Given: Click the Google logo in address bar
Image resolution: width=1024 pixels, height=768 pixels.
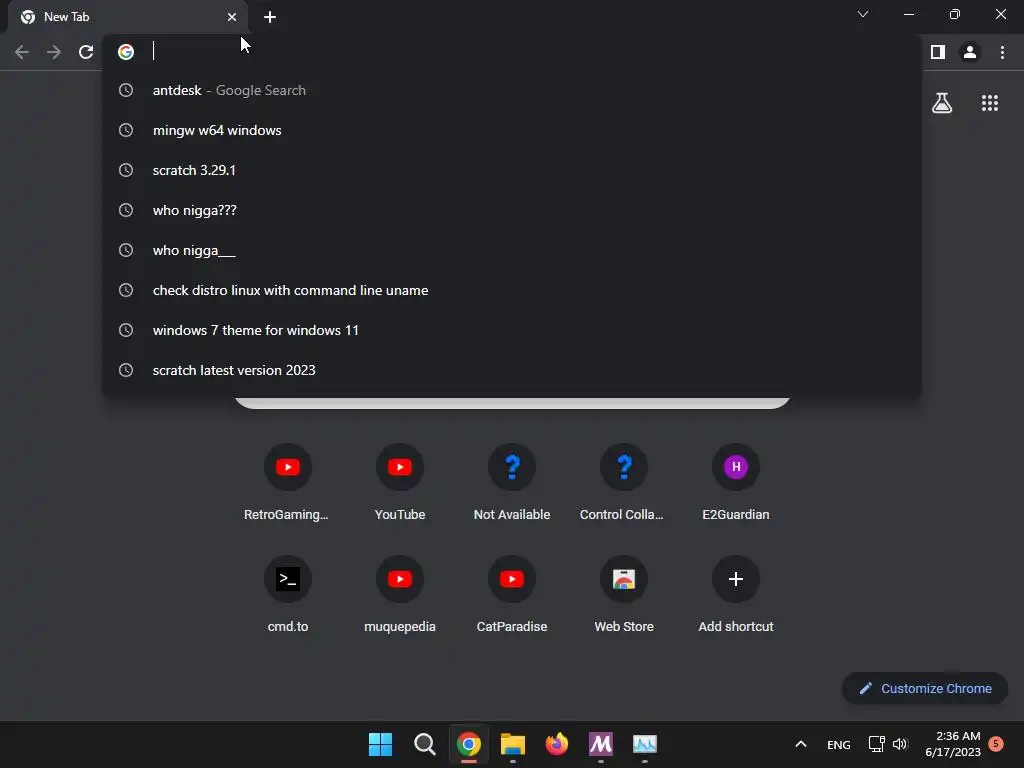Looking at the screenshot, I should [126, 52].
